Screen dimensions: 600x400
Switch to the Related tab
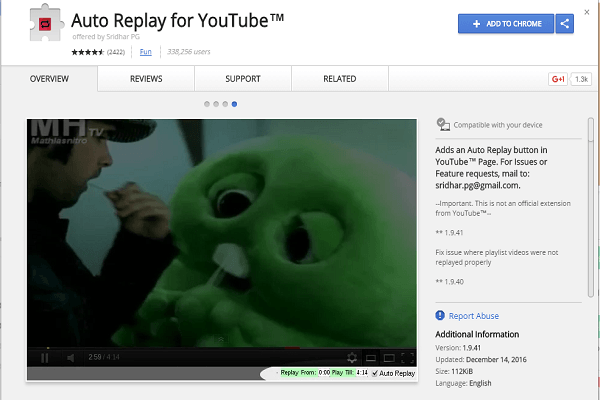coord(340,79)
